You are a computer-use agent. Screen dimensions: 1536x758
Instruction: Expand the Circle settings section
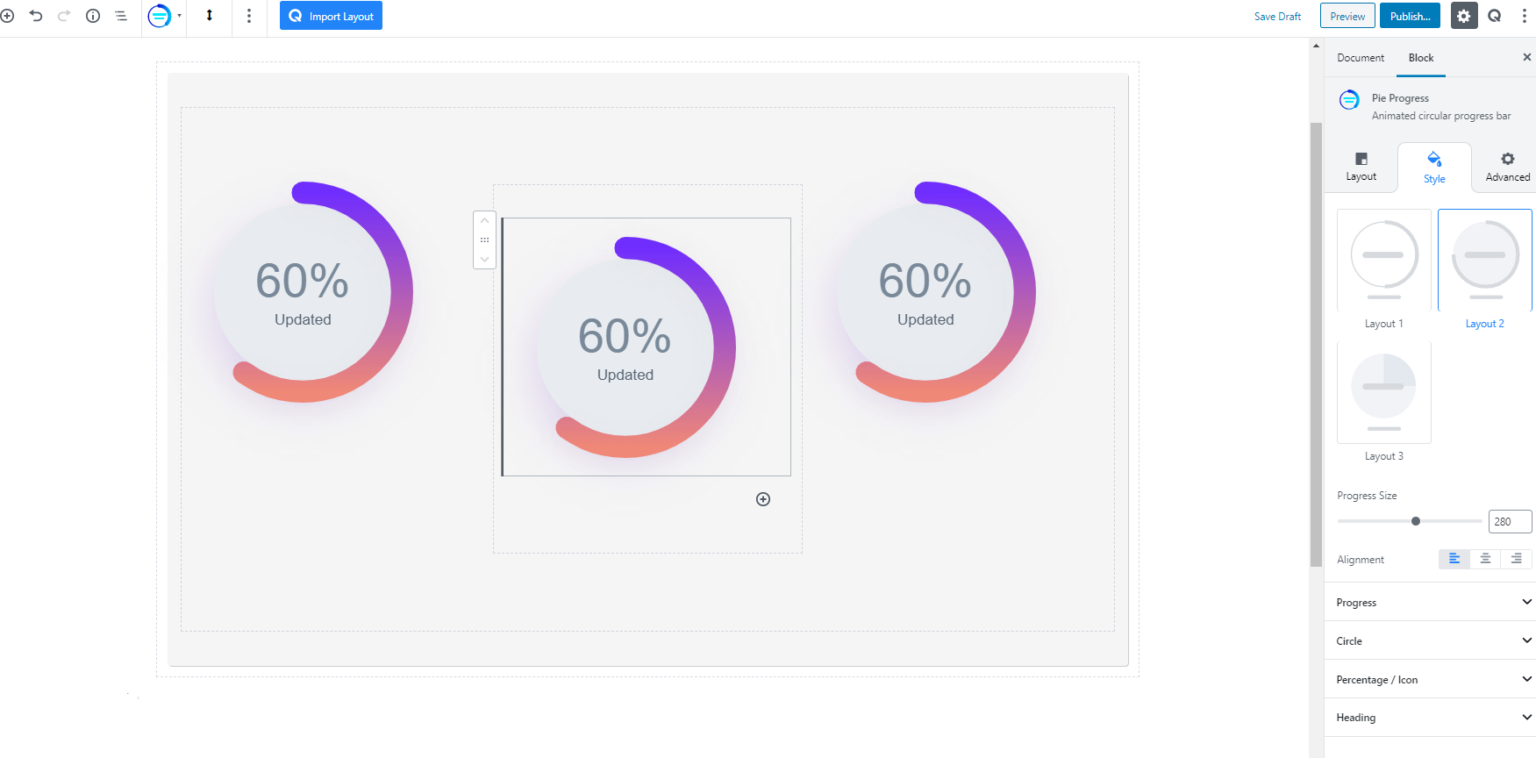click(x=1430, y=641)
